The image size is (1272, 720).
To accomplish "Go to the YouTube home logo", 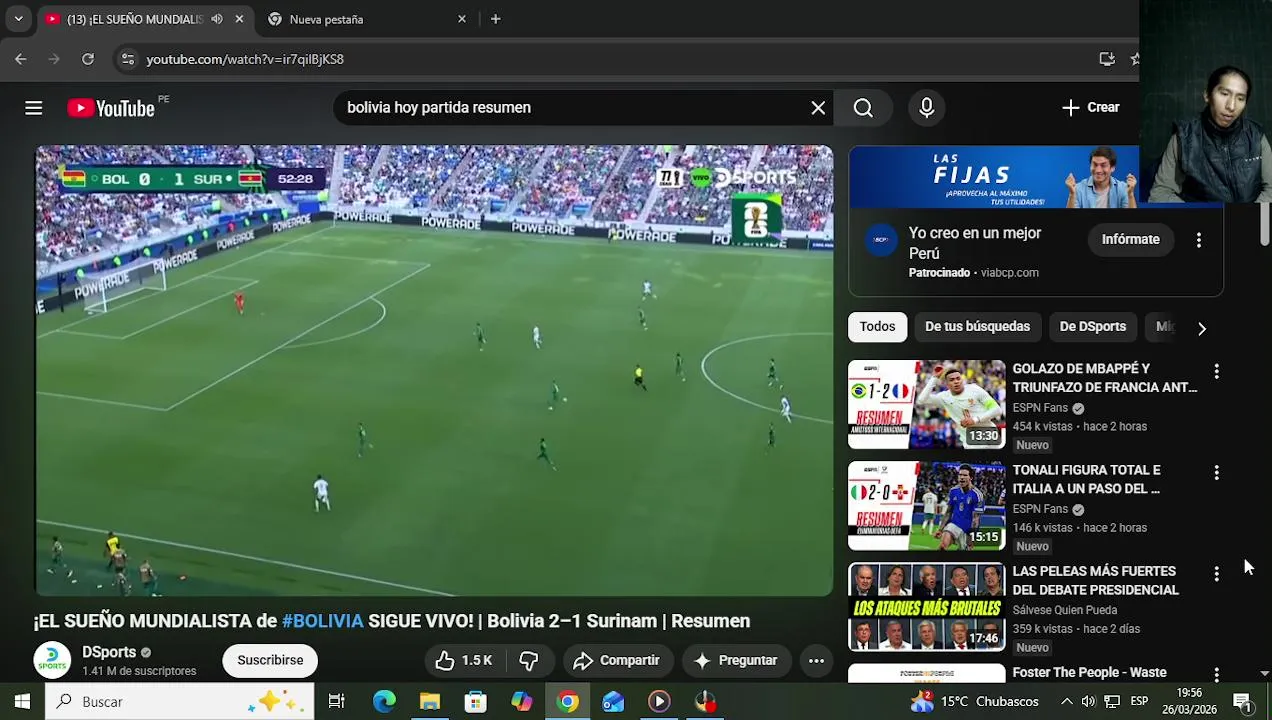I will 111,108.
